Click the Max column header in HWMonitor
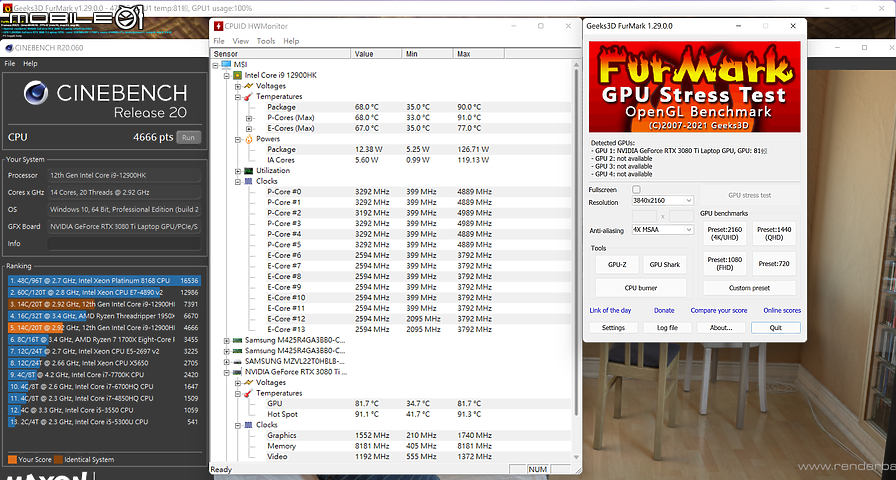Viewport: 896px width, 480px height. (479, 54)
